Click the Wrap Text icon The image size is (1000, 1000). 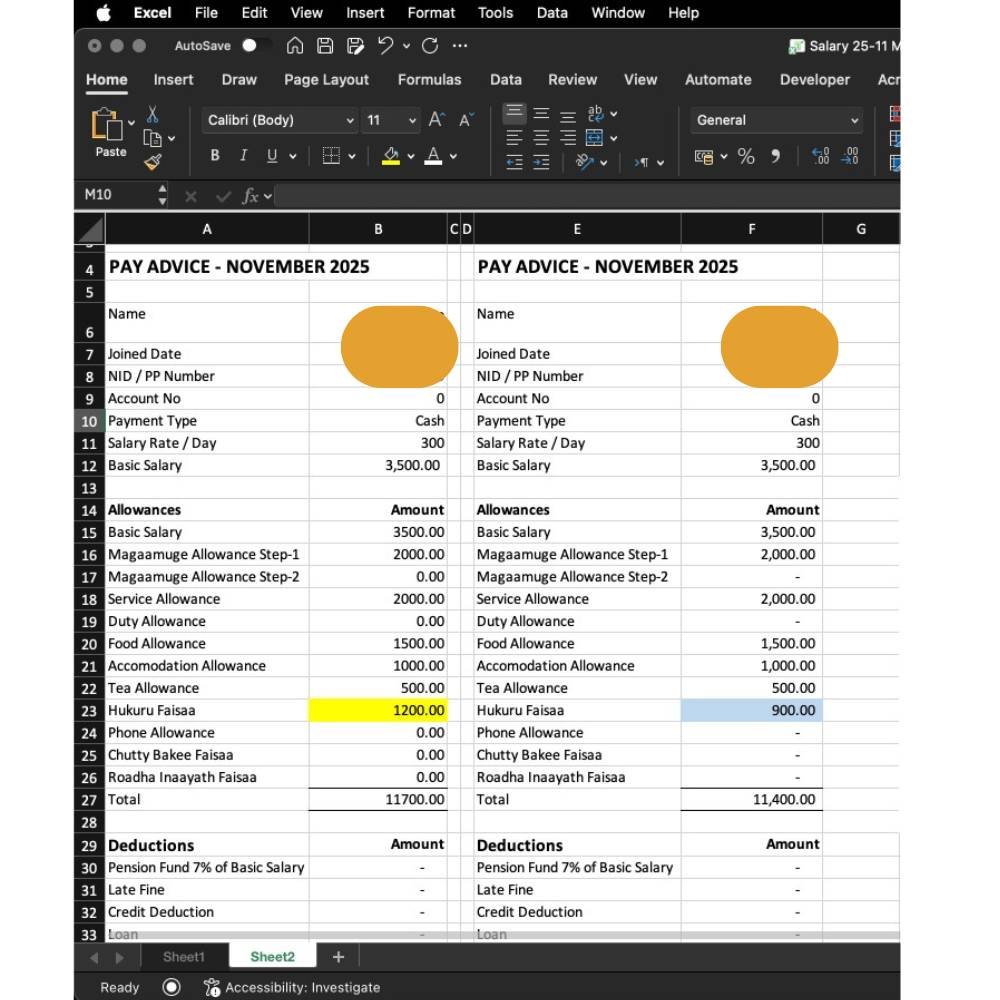(595, 114)
